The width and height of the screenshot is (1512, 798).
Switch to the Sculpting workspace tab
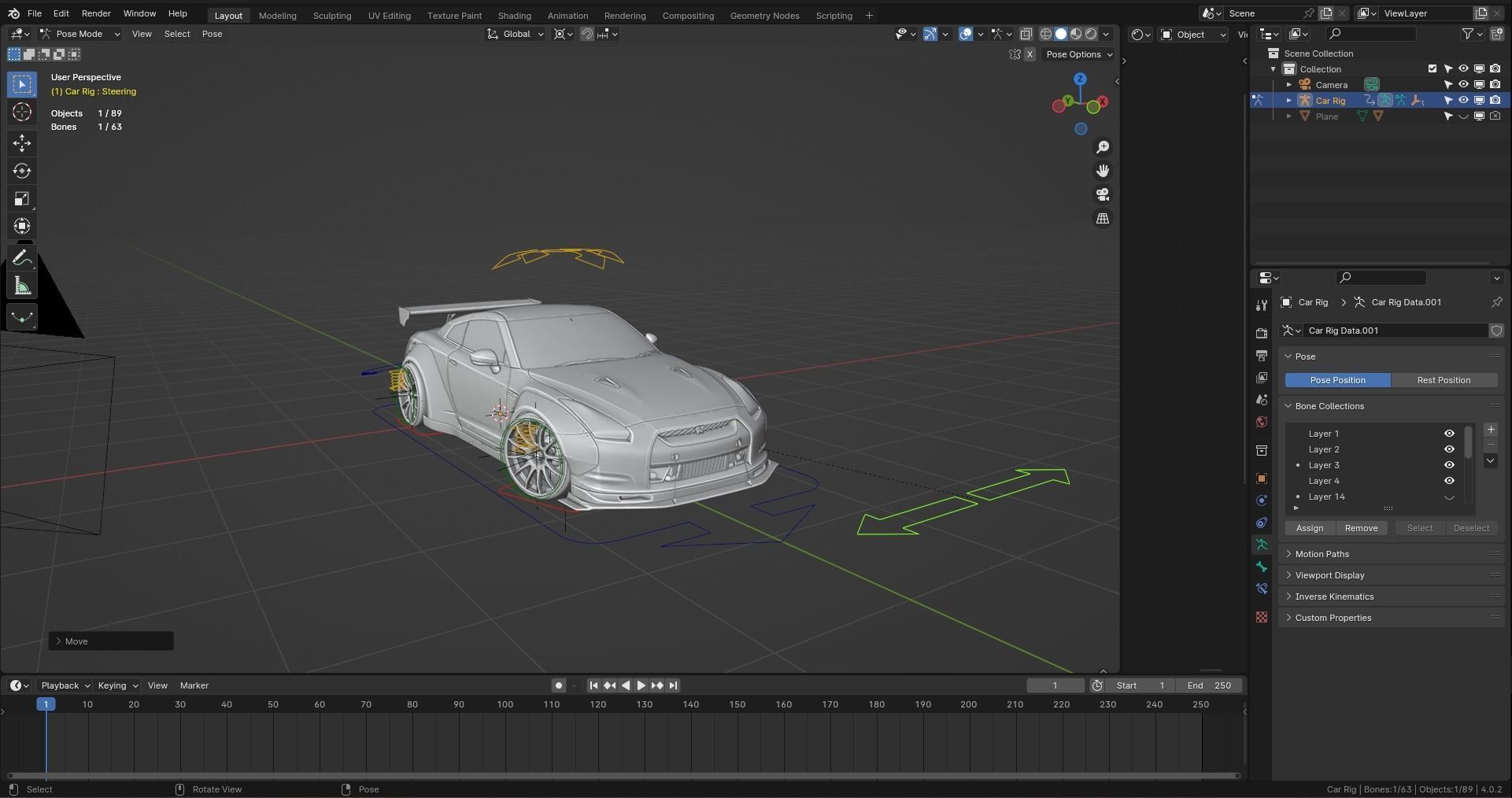pos(331,15)
